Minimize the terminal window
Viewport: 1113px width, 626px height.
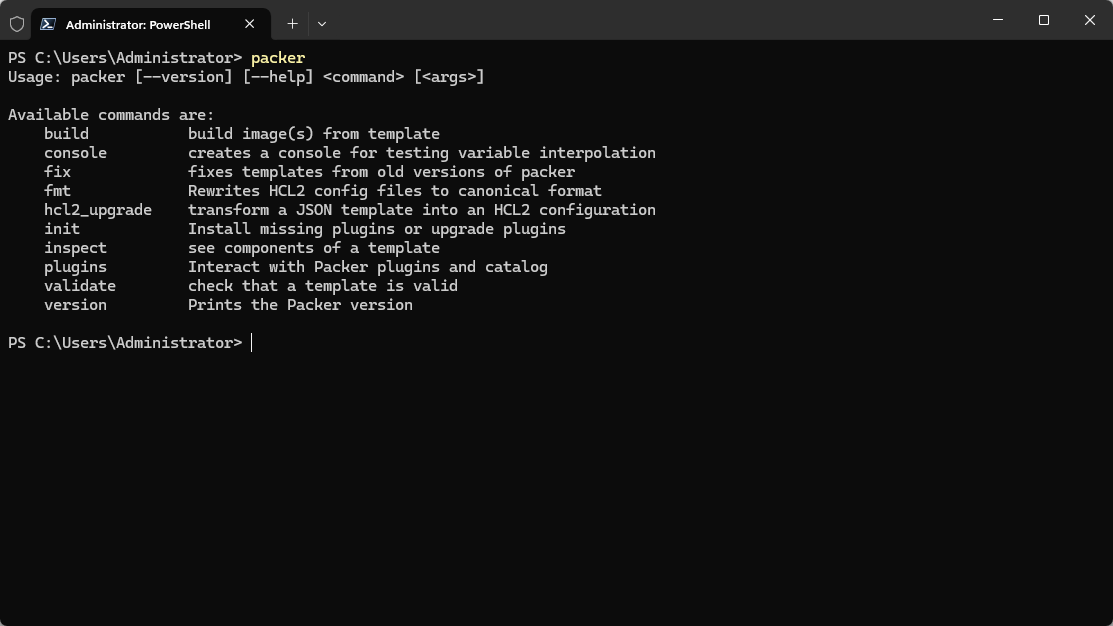(x=998, y=20)
